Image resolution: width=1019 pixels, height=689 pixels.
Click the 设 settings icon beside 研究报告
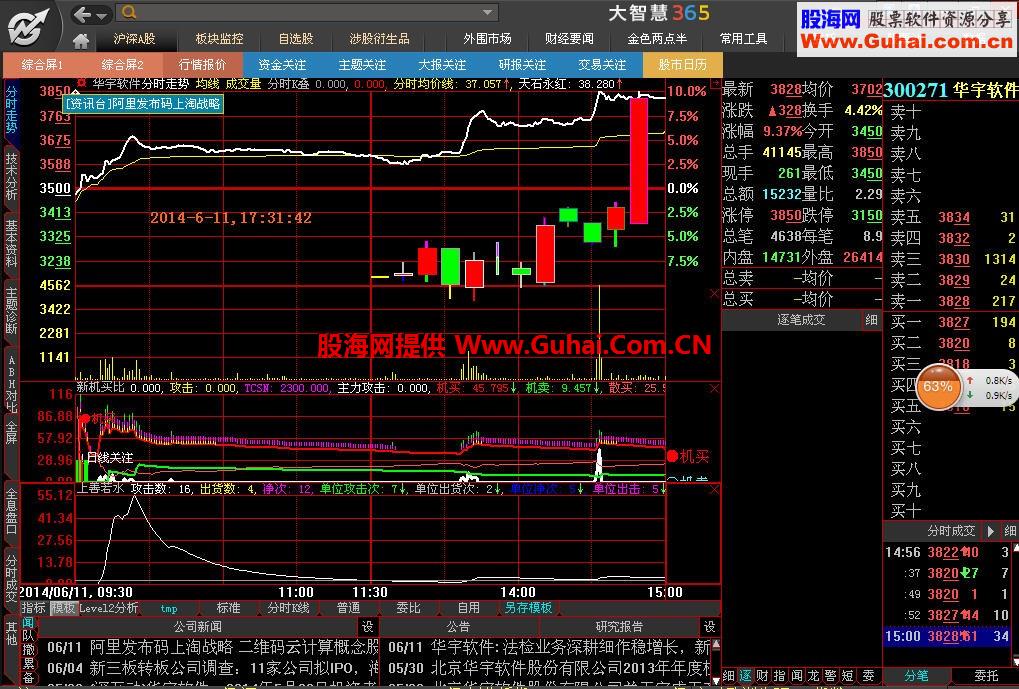[x=709, y=625]
